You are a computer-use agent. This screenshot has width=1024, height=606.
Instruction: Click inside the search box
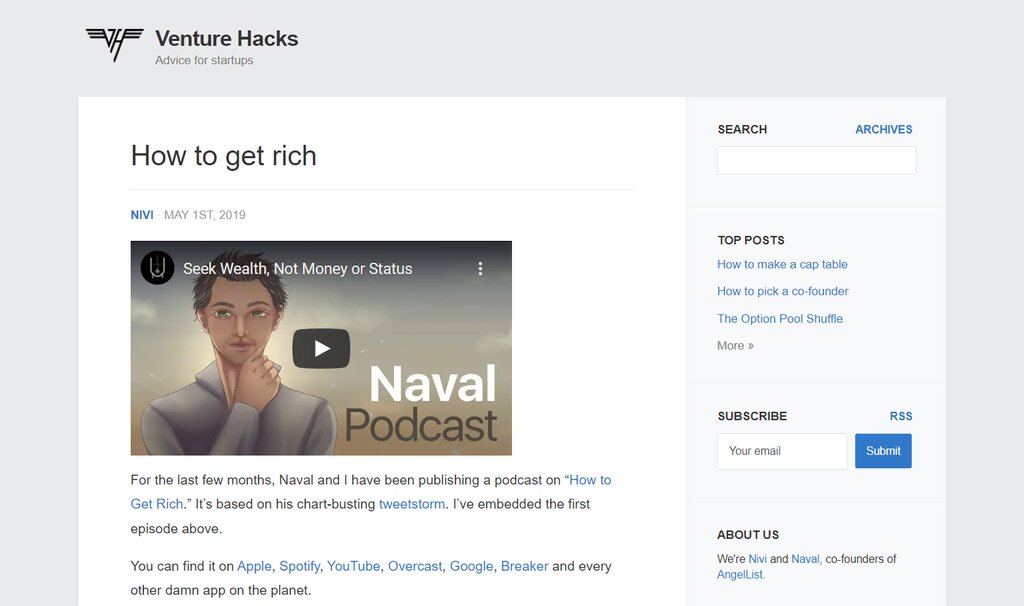click(x=816, y=160)
